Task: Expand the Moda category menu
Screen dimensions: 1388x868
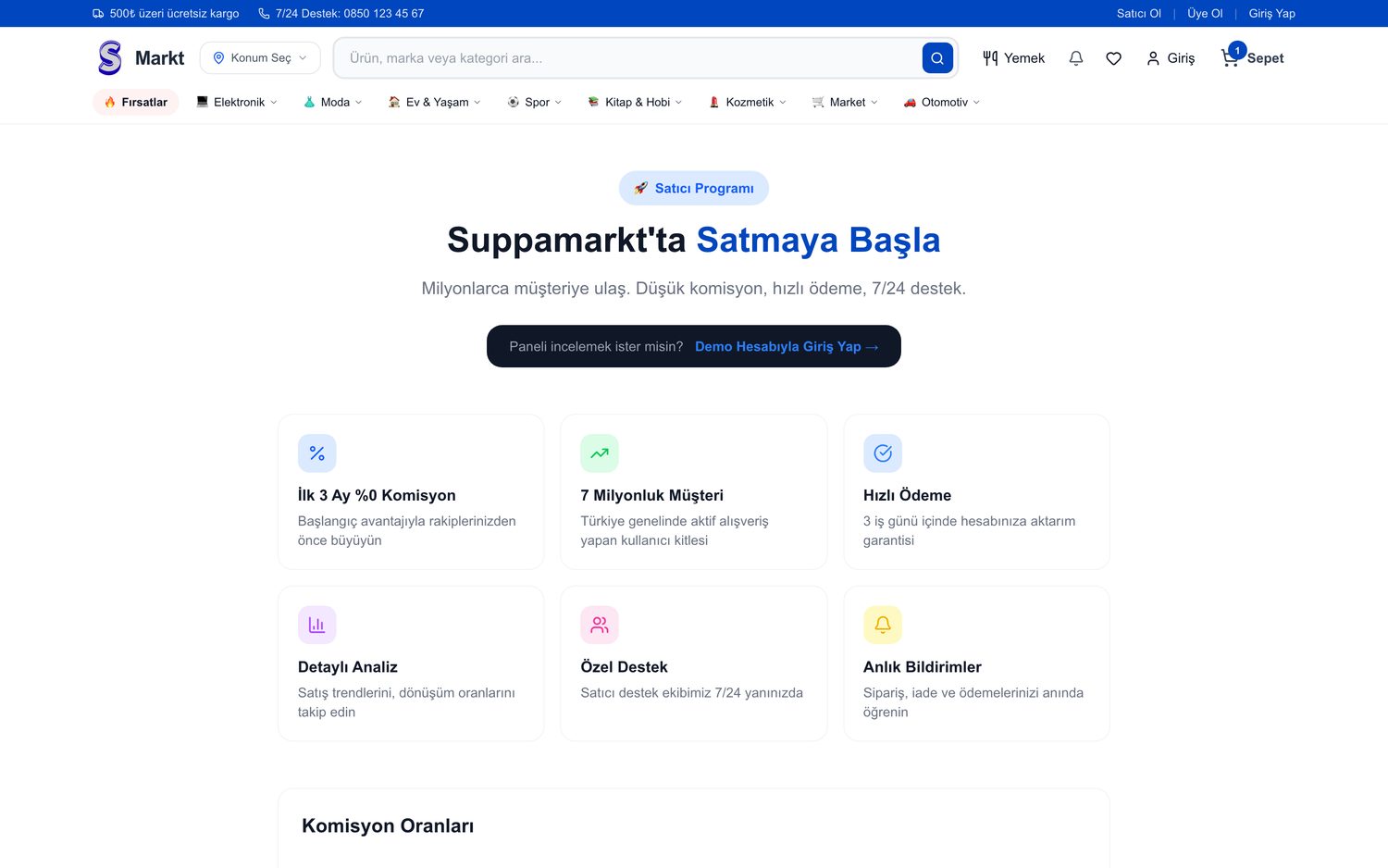Action: click(x=333, y=102)
